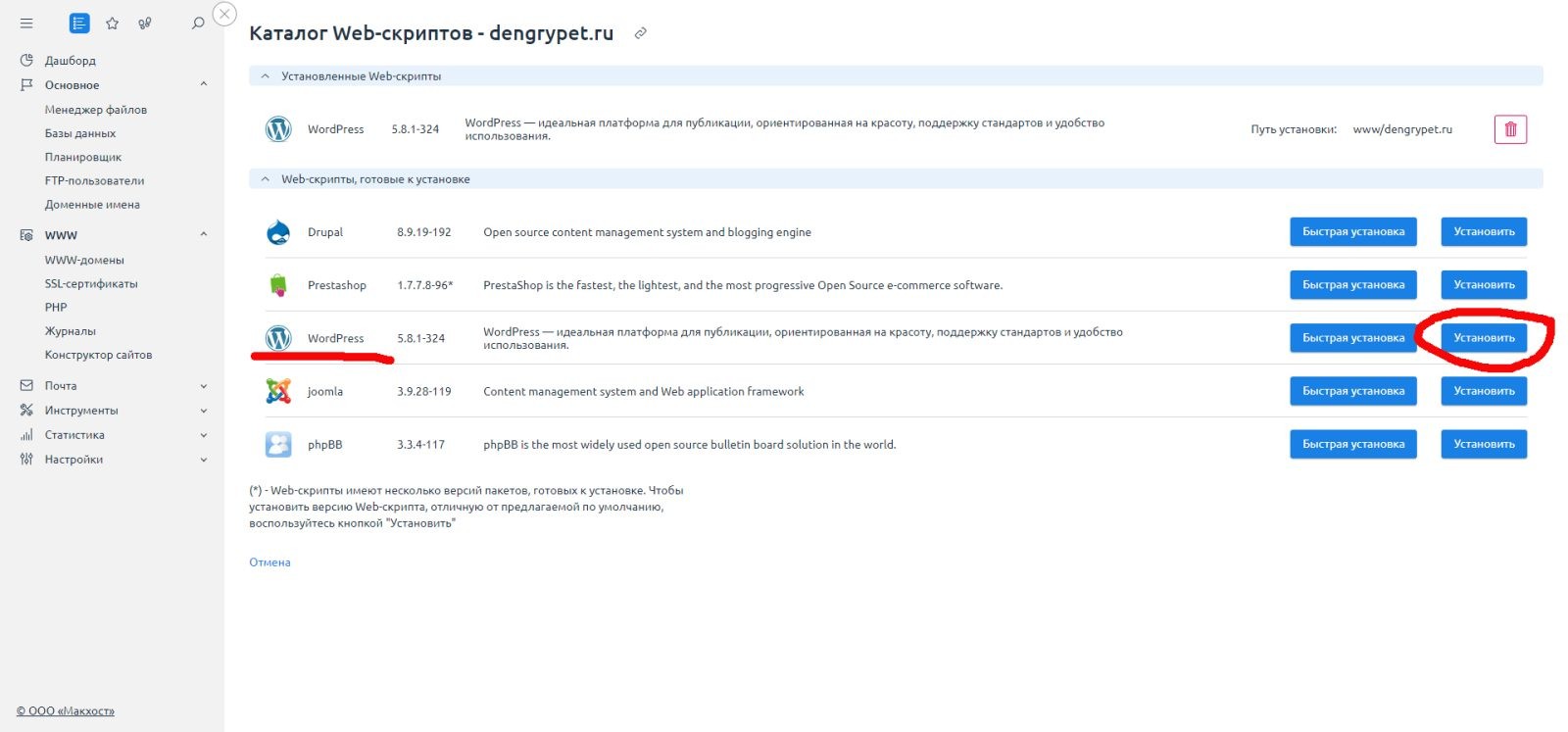
Task: Click the Почта envelope icon
Action: 26,385
